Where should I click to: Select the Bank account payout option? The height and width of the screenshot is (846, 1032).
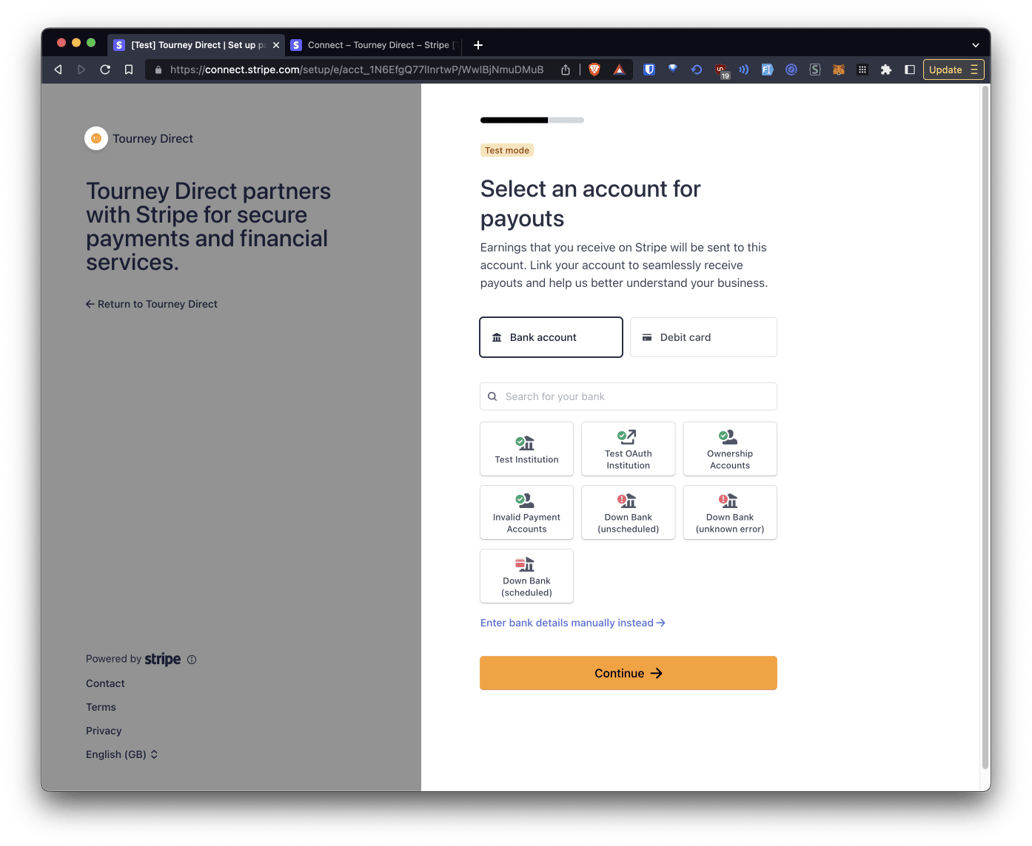click(x=550, y=337)
